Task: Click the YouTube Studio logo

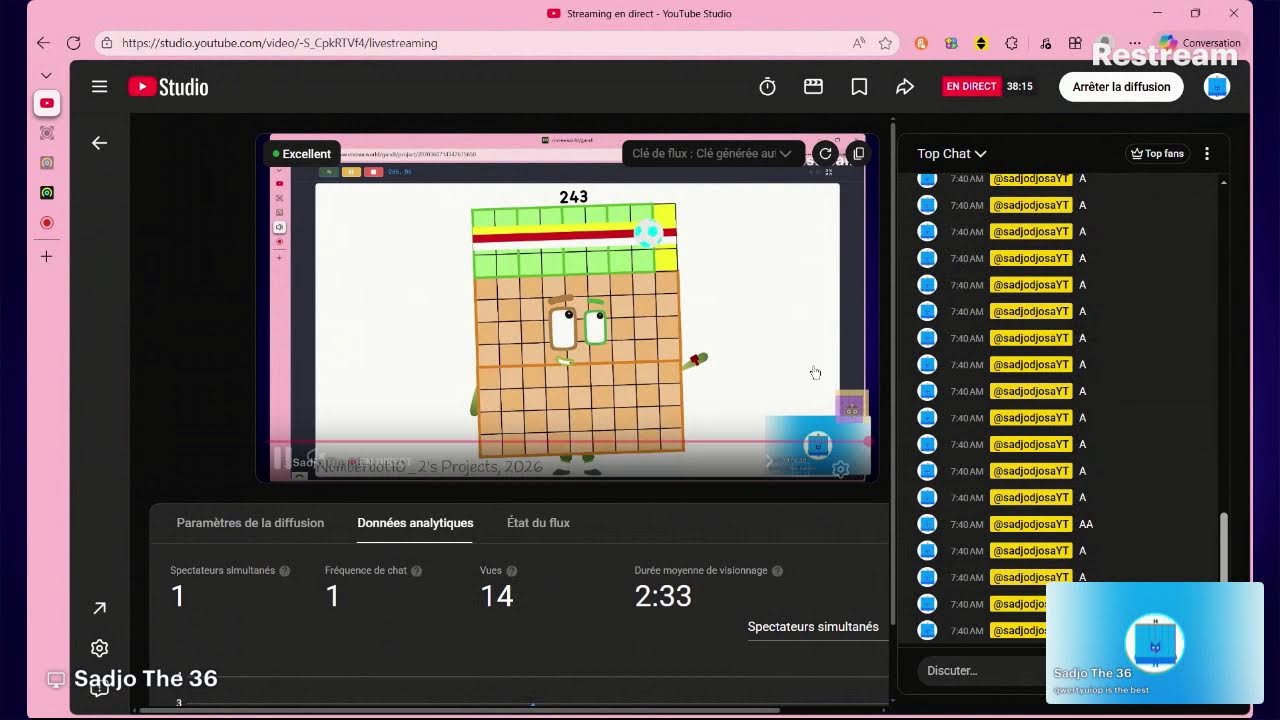Action: [x=168, y=87]
